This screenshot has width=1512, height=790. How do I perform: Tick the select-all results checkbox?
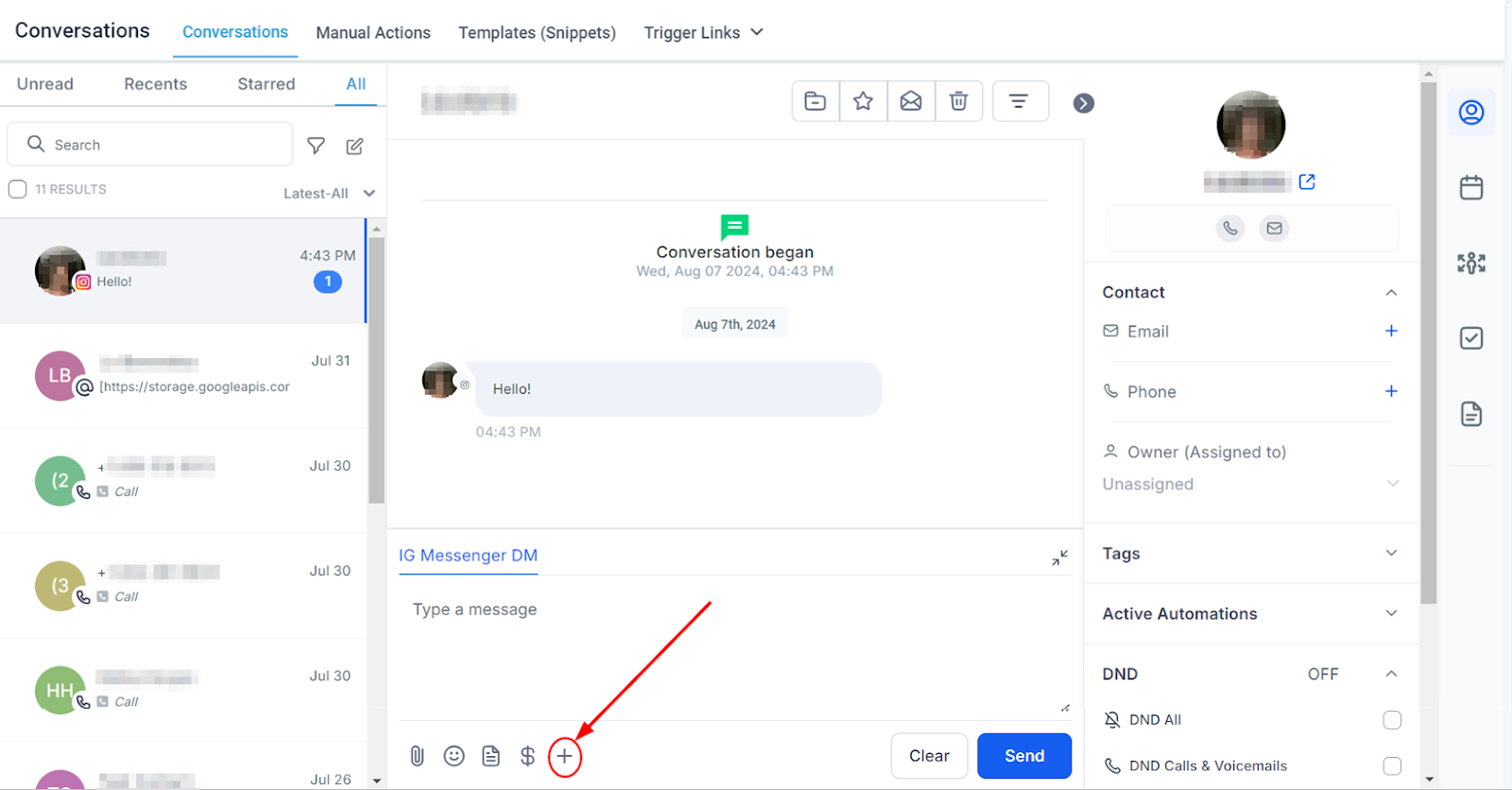tap(17, 189)
